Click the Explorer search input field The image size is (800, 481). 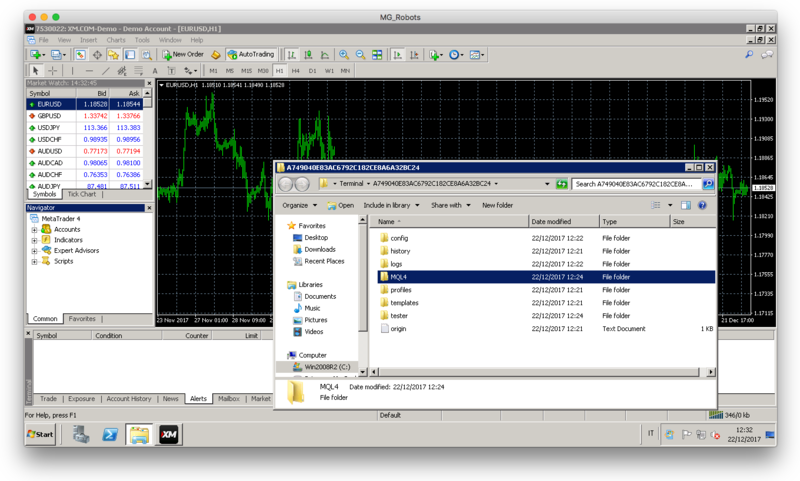[636, 184]
